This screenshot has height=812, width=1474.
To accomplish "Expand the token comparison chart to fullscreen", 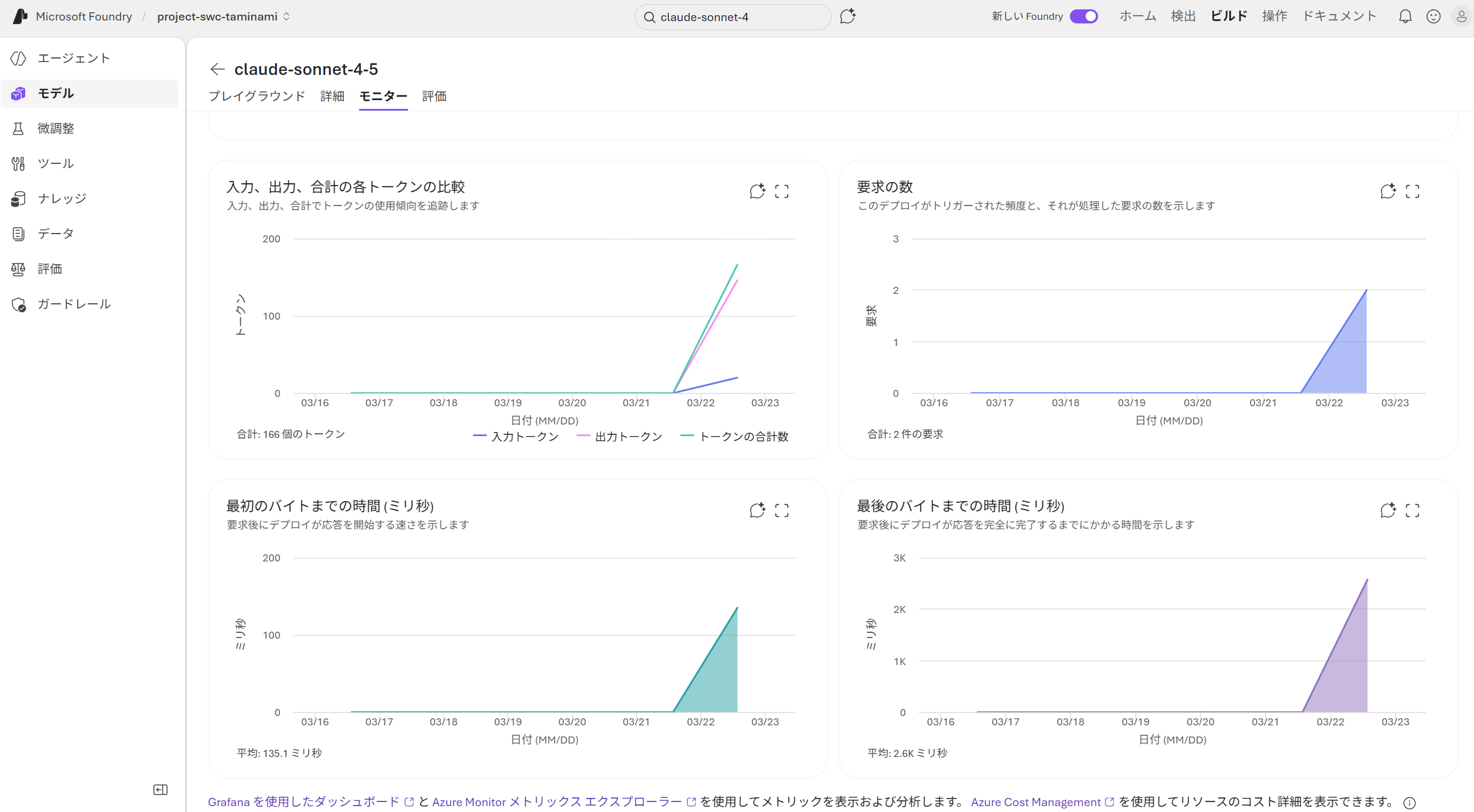I will [782, 191].
